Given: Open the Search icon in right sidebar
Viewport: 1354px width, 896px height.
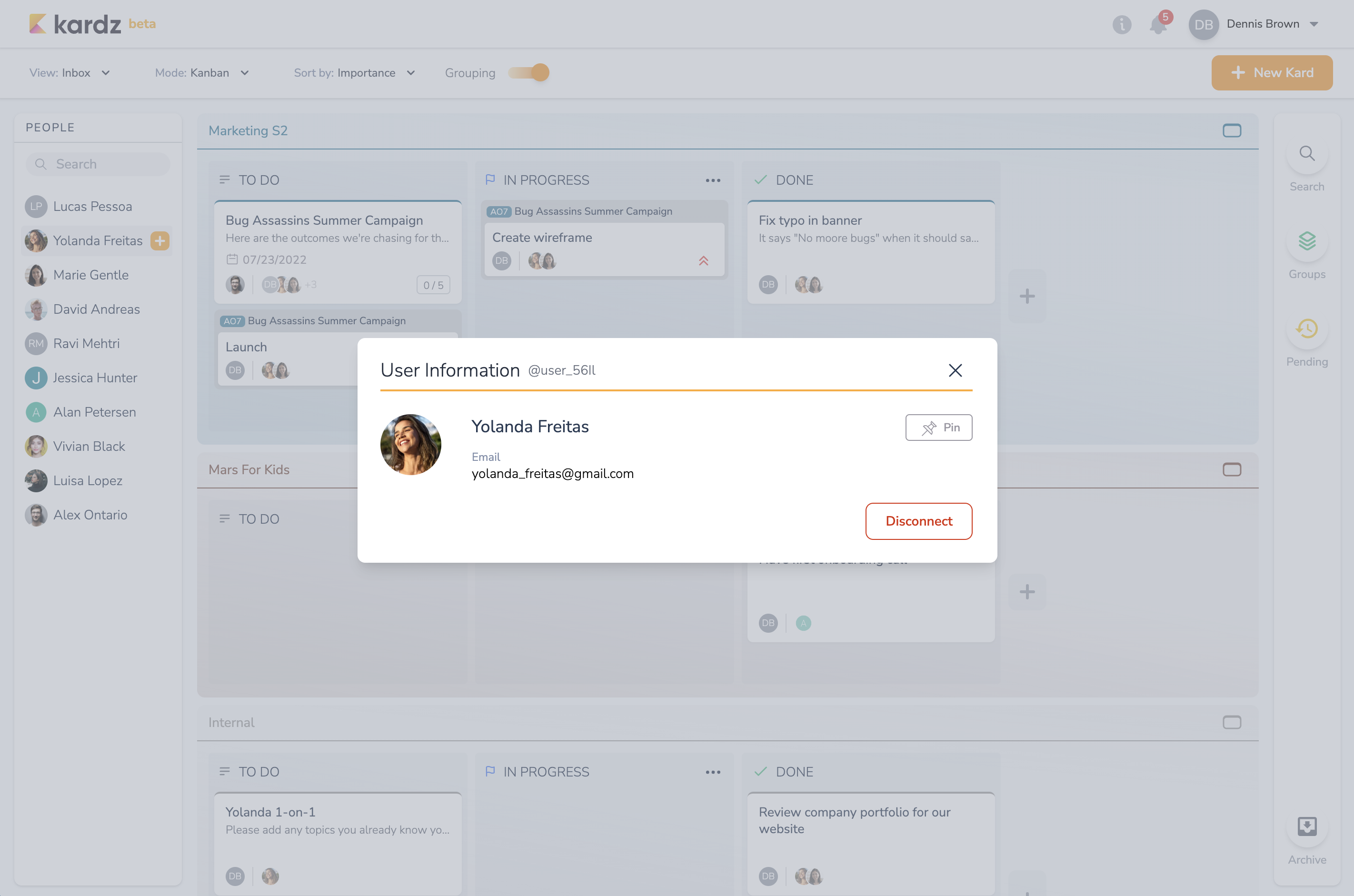Looking at the screenshot, I should click(1306, 154).
